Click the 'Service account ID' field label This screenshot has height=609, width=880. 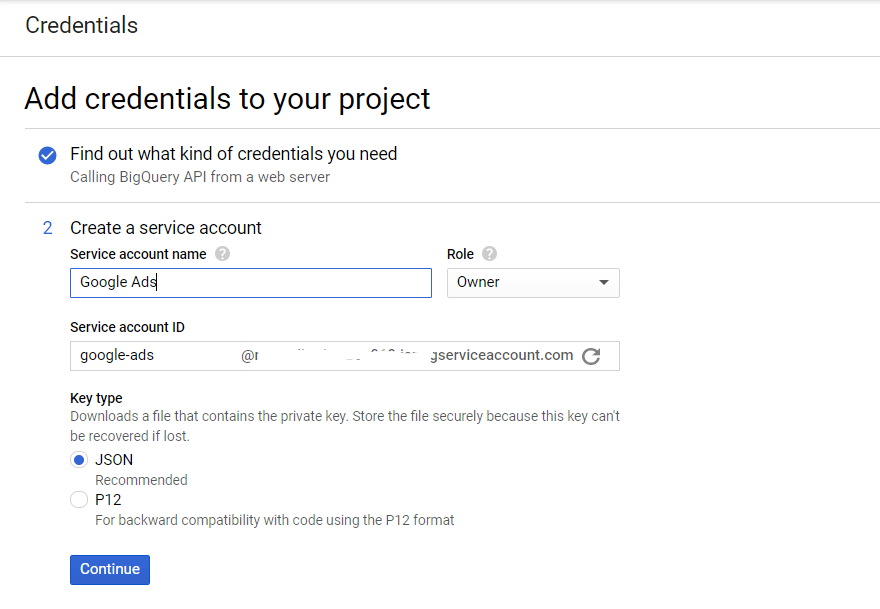[127, 327]
